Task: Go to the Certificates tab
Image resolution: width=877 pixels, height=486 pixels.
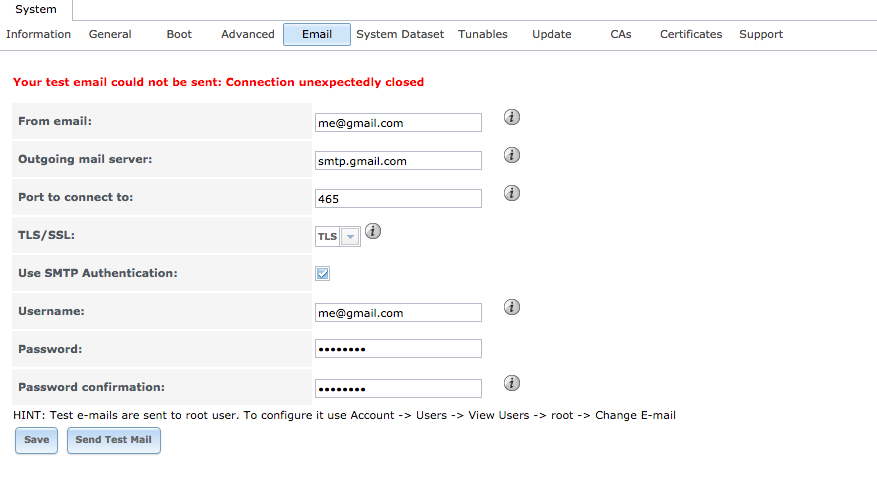Action: pyautogui.click(x=691, y=34)
